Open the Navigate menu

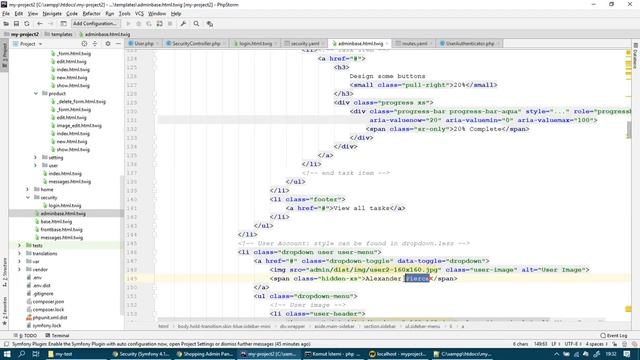[52, 13]
